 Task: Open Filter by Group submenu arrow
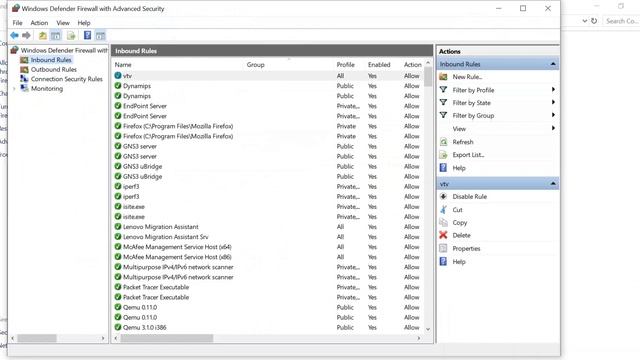pyautogui.click(x=553, y=116)
